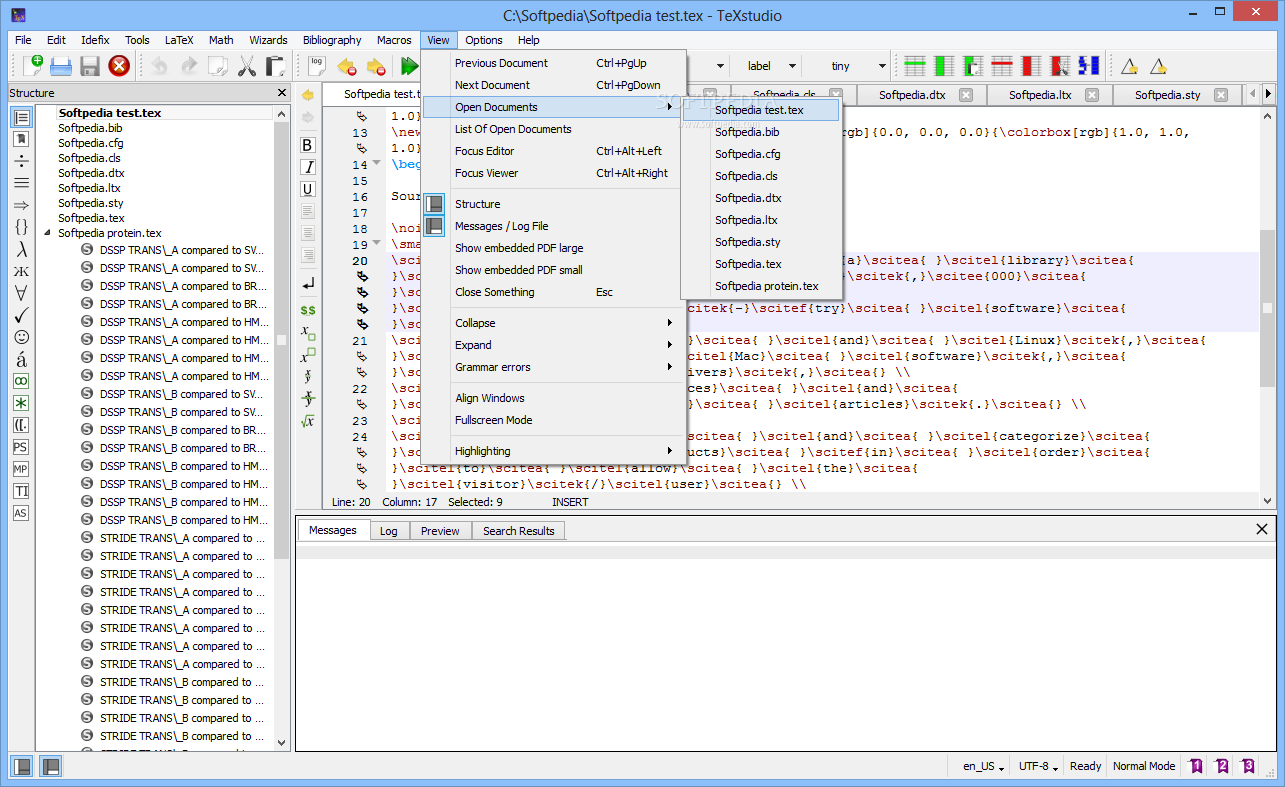Open the Structure view icon in the side panel
The width and height of the screenshot is (1285, 787).
pos(21,117)
